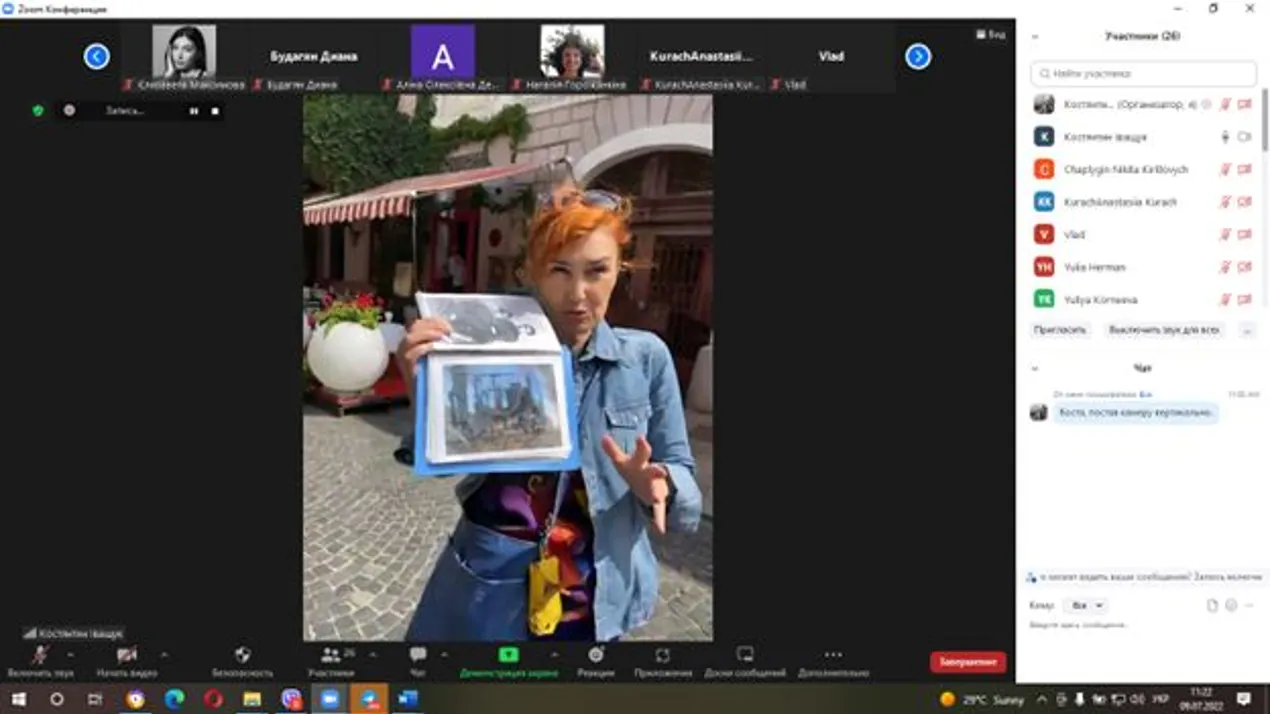
Task: Collapse the Участники panel header chevron
Action: pyautogui.click(x=1035, y=36)
